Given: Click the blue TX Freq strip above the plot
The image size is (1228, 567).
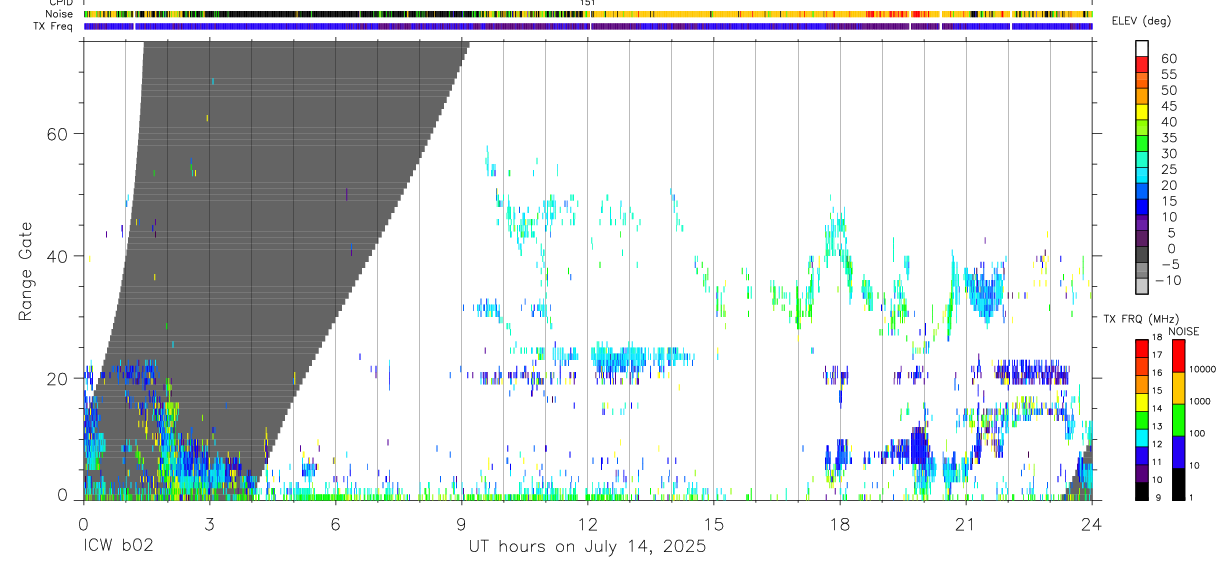Looking at the screenshot, I should pyautogui.click(x=588, y=26).
